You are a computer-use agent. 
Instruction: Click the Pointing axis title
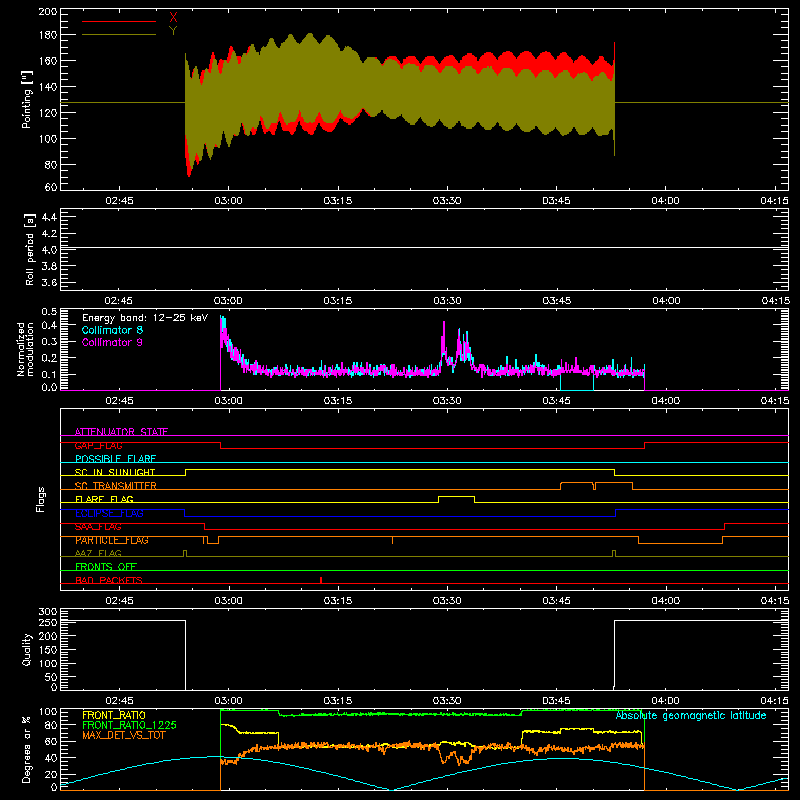[x=27, y=99]
